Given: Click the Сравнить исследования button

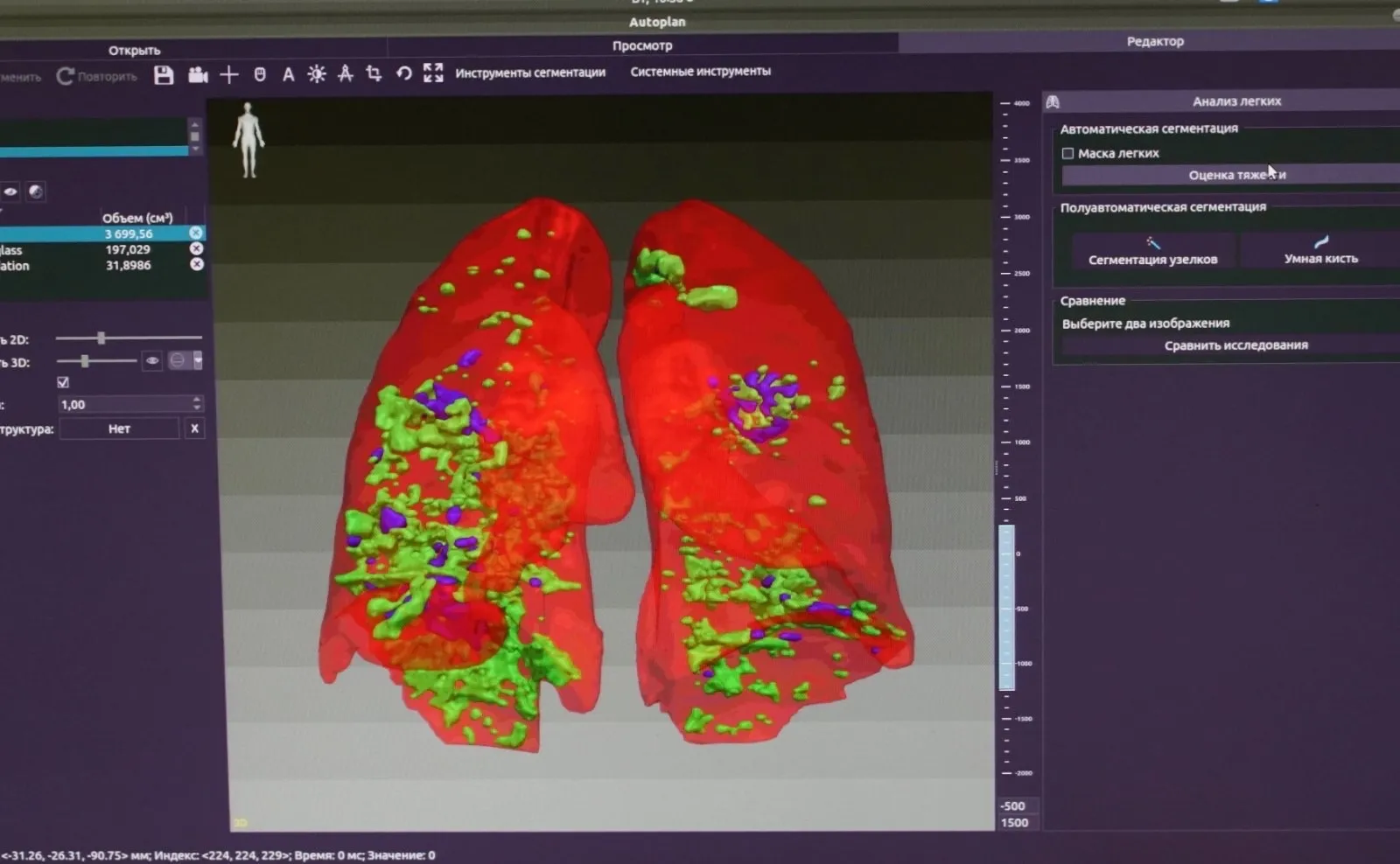Looking at the screenshot, I should pos(1235,345).
